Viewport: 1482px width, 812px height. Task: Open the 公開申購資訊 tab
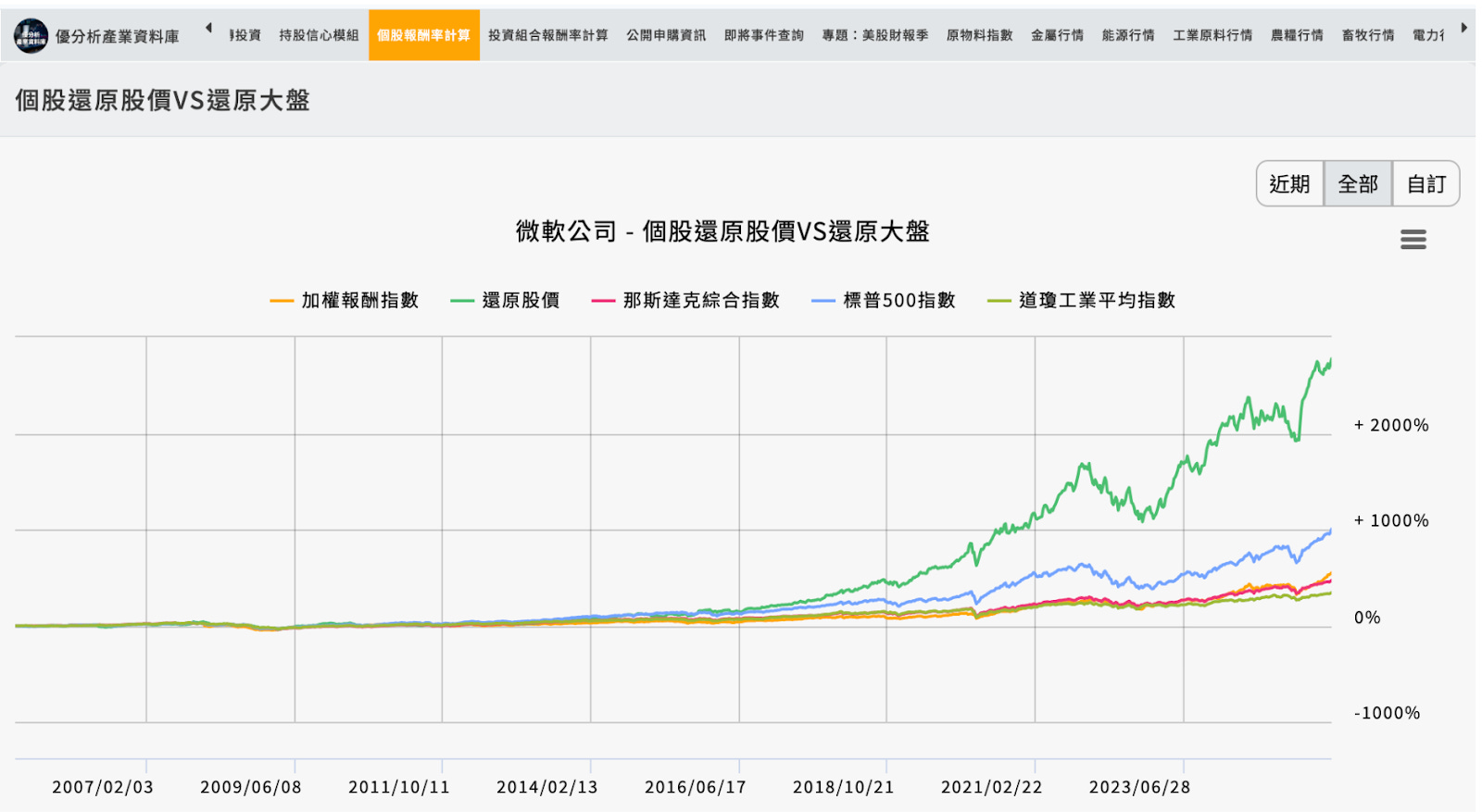point(666,35)
